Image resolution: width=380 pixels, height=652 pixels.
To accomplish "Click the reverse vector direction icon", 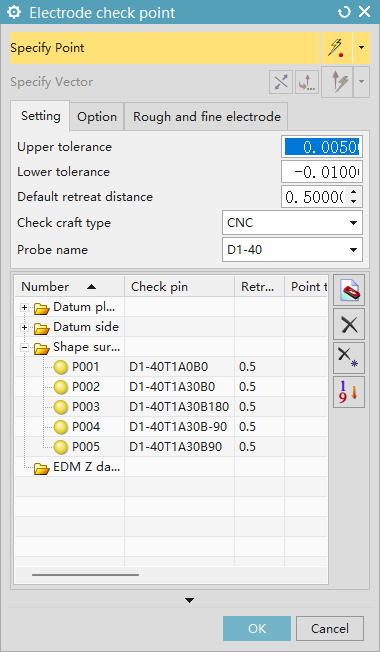I will click(x=281, y=82).
